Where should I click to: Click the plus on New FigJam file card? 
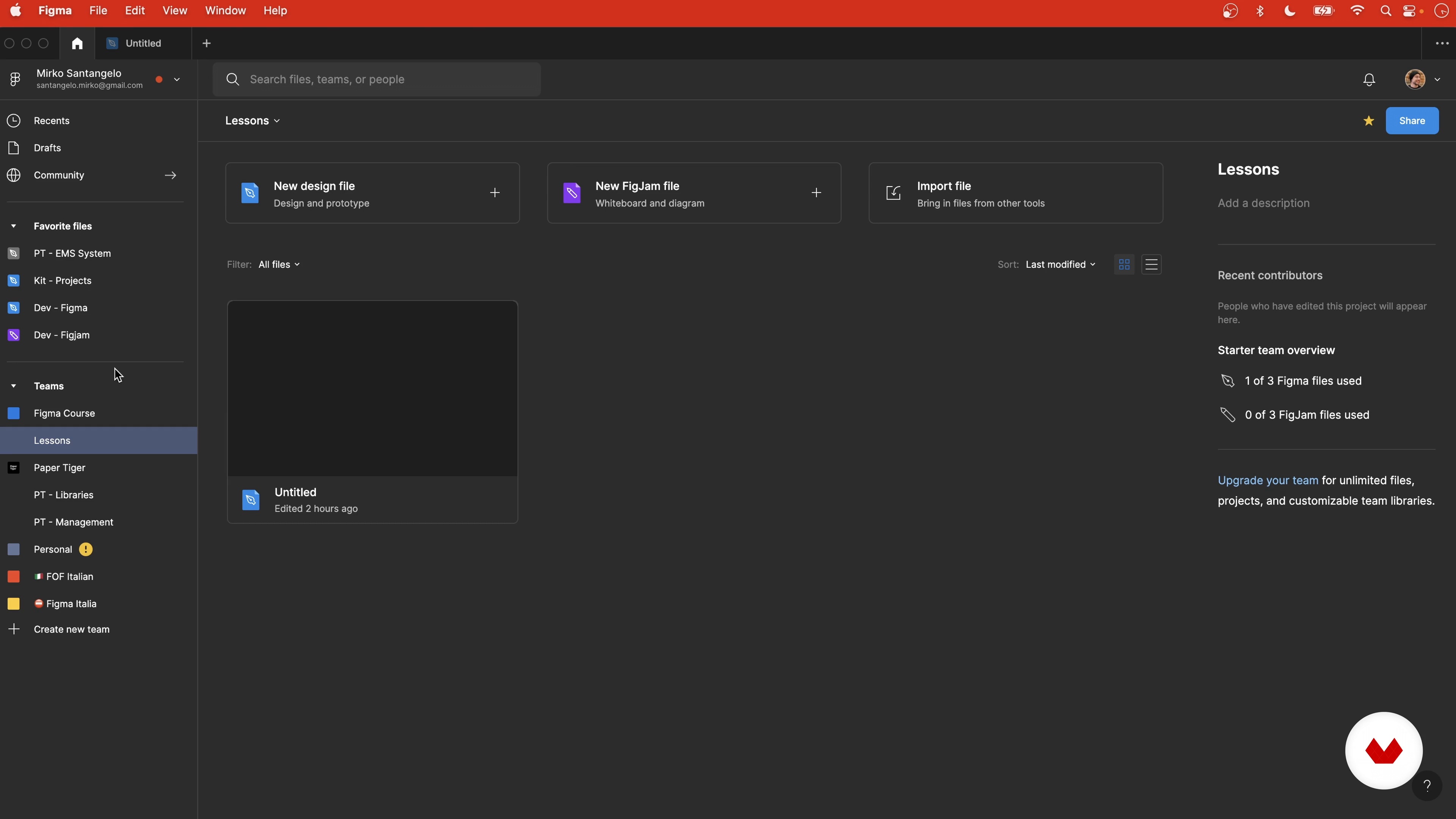pyautogui.click(x=816, y=193)
